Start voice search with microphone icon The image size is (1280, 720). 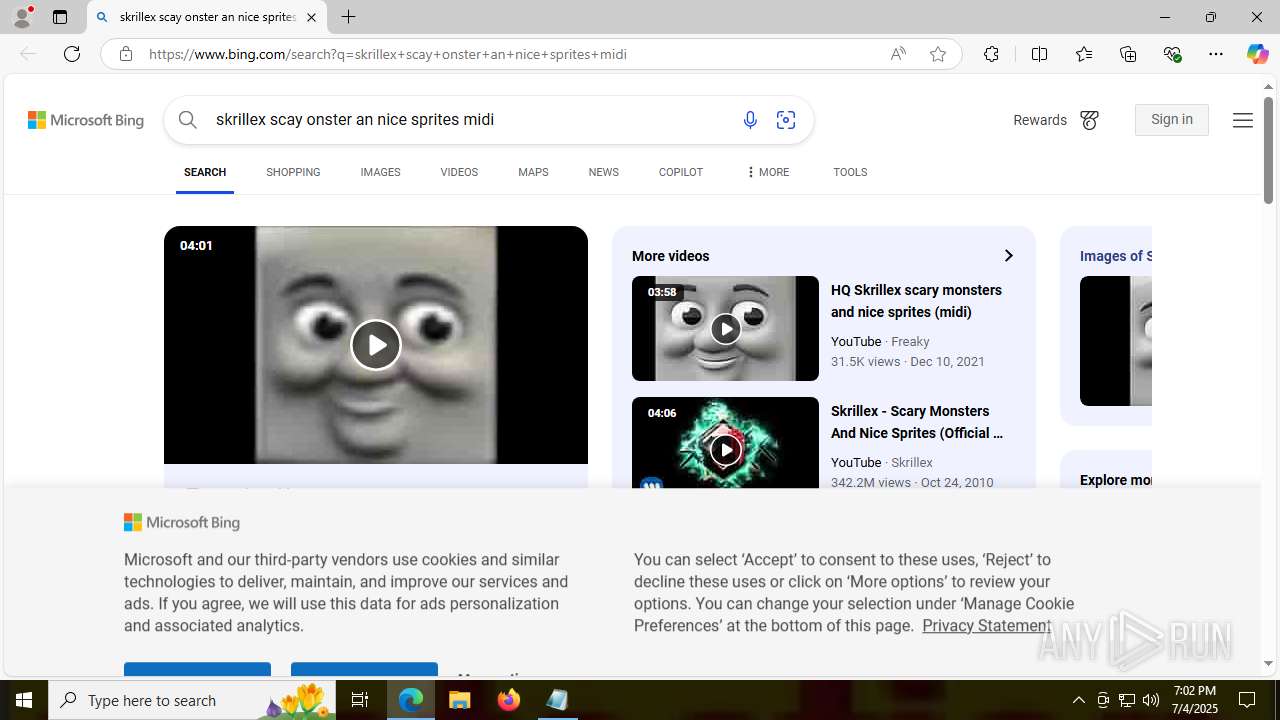click(x=750, y=120)
